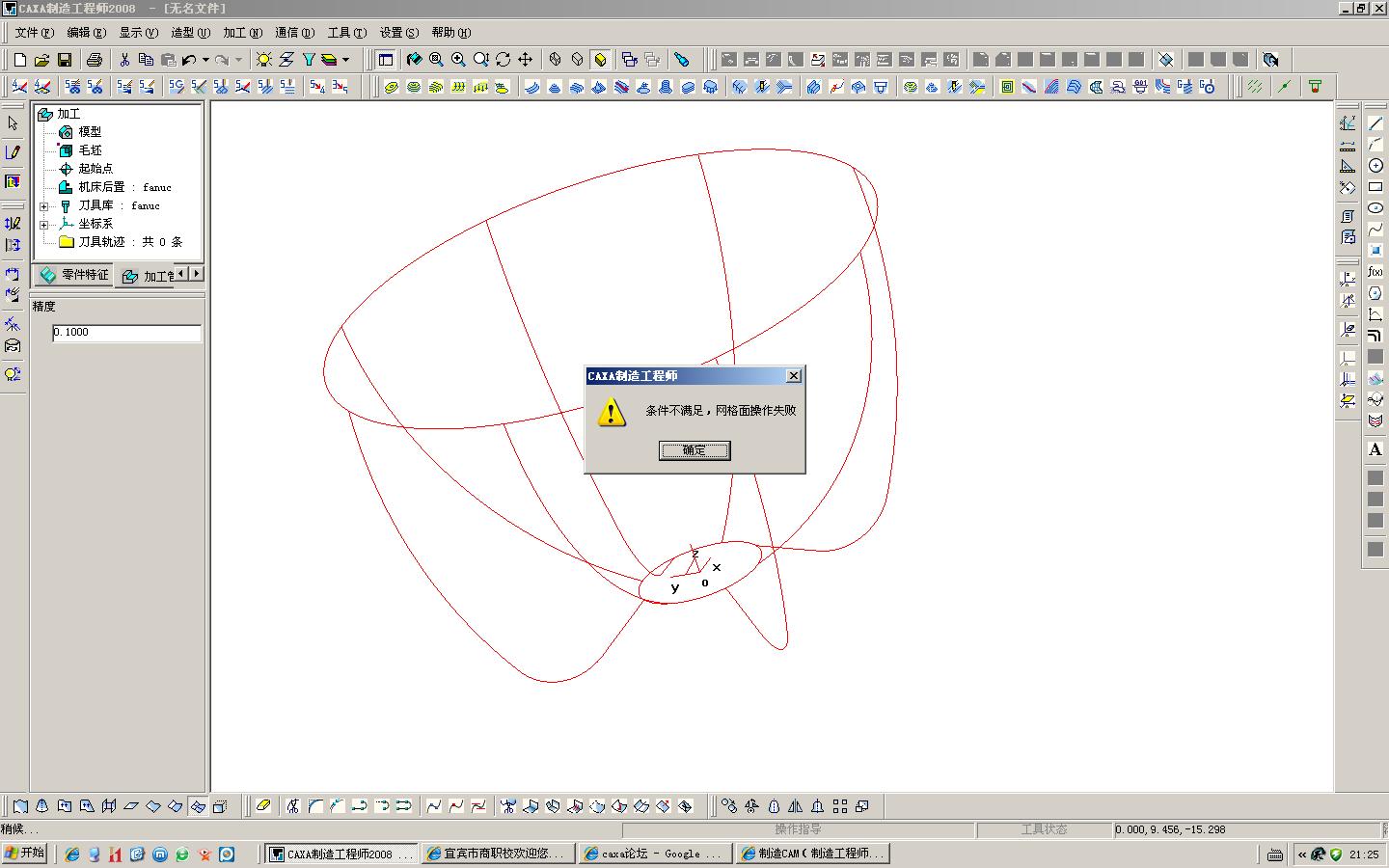The width and height of the screenshot is (1389, 868).
Task: Click the rotate view icon
Action: 503,60
